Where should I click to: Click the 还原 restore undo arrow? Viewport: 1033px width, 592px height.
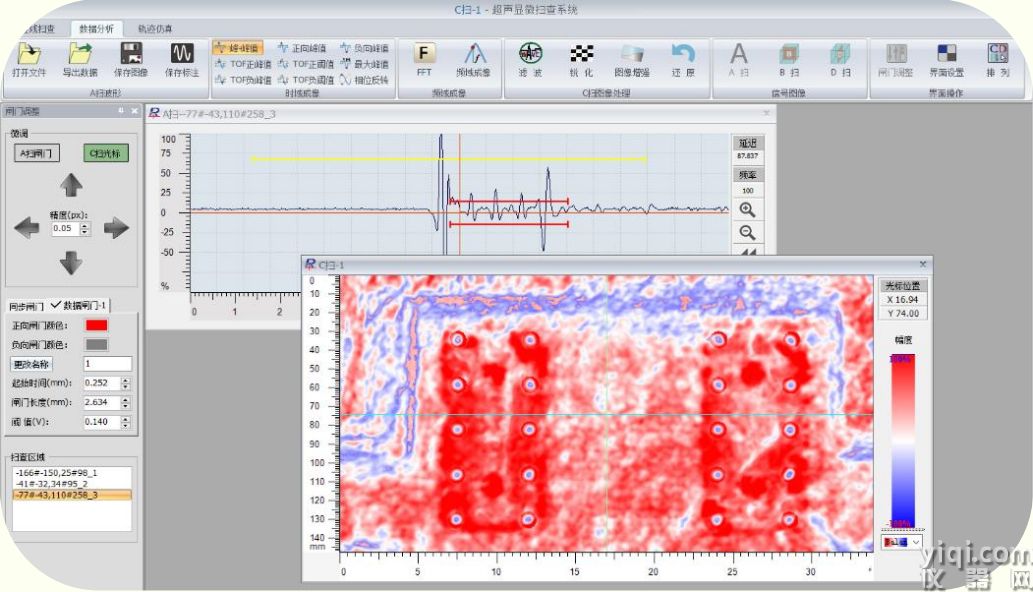pos(683,59)
